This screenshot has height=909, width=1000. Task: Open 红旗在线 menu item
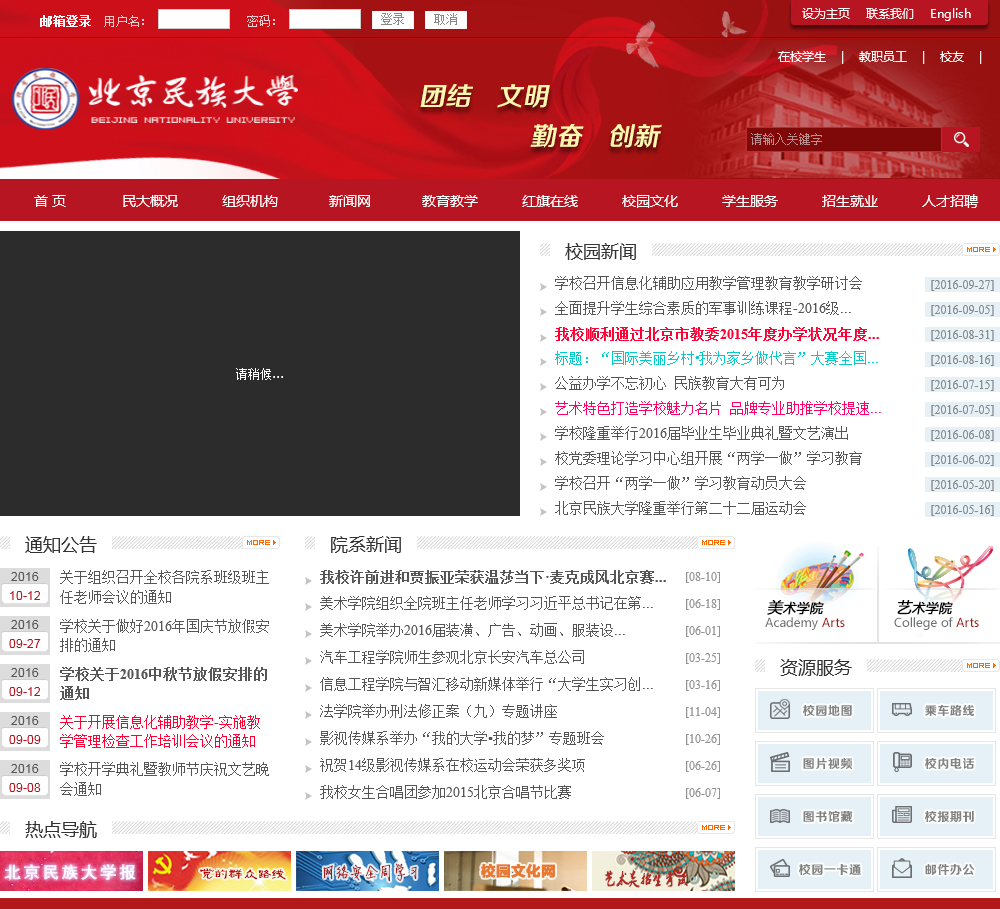pos(550,201)
